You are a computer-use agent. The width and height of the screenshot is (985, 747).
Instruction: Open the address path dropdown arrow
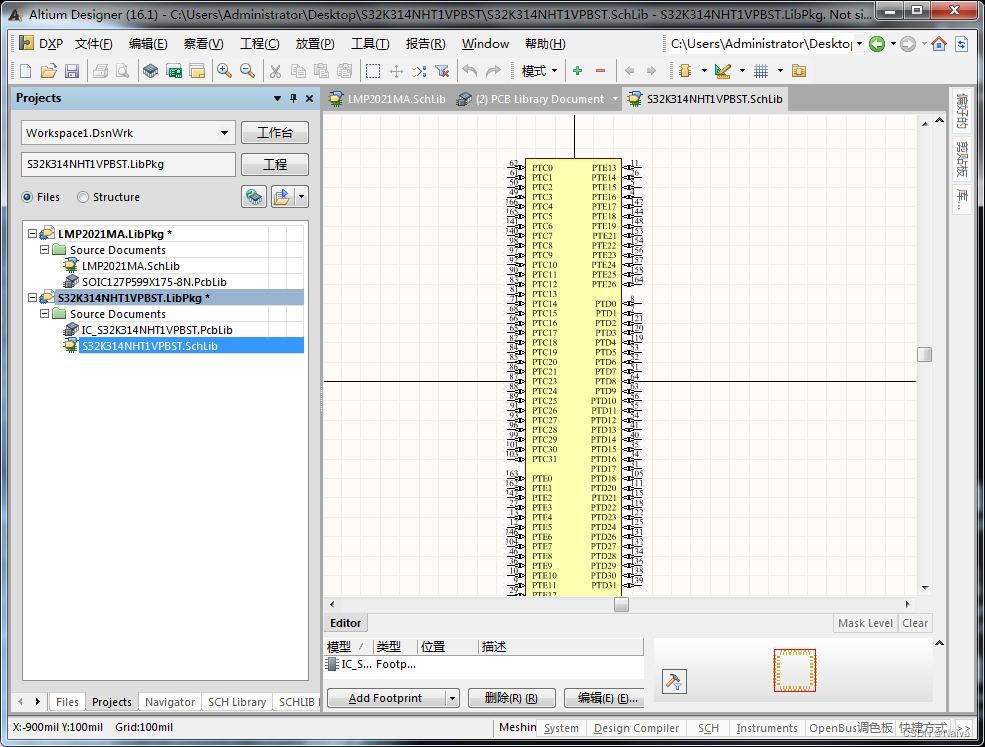point(859,43)
